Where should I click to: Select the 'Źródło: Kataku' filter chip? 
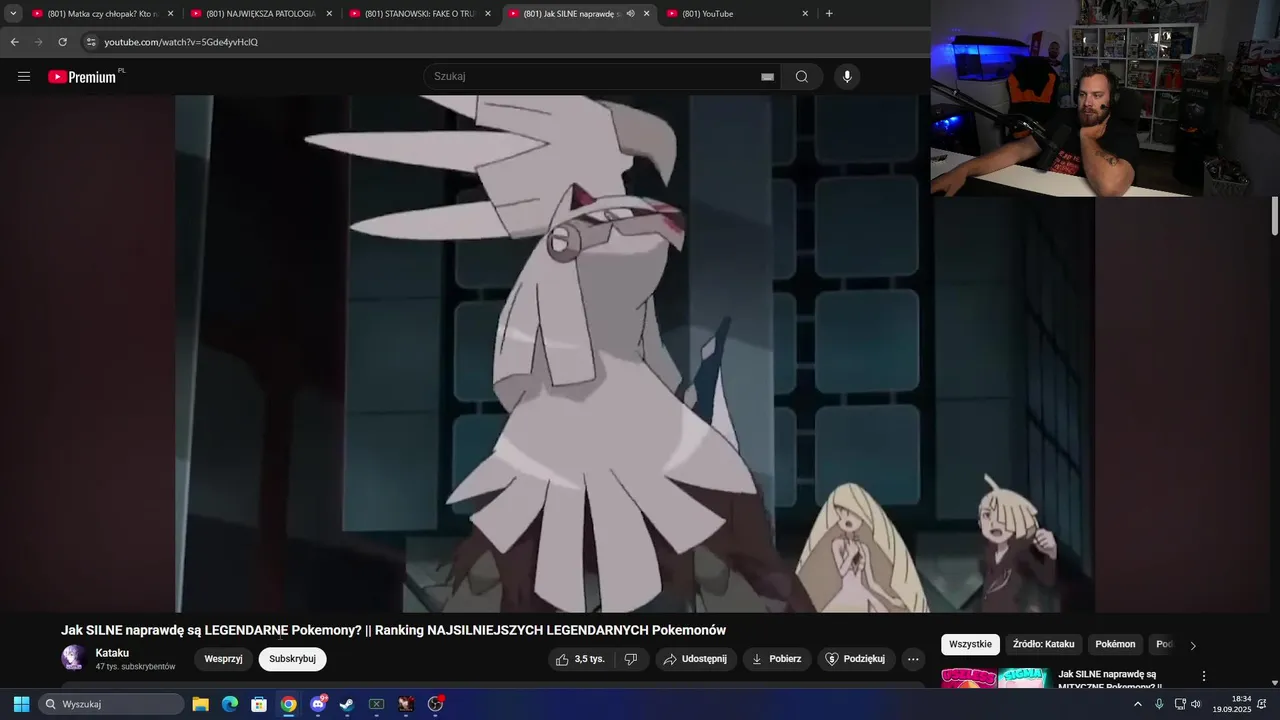coord(1043,645)
